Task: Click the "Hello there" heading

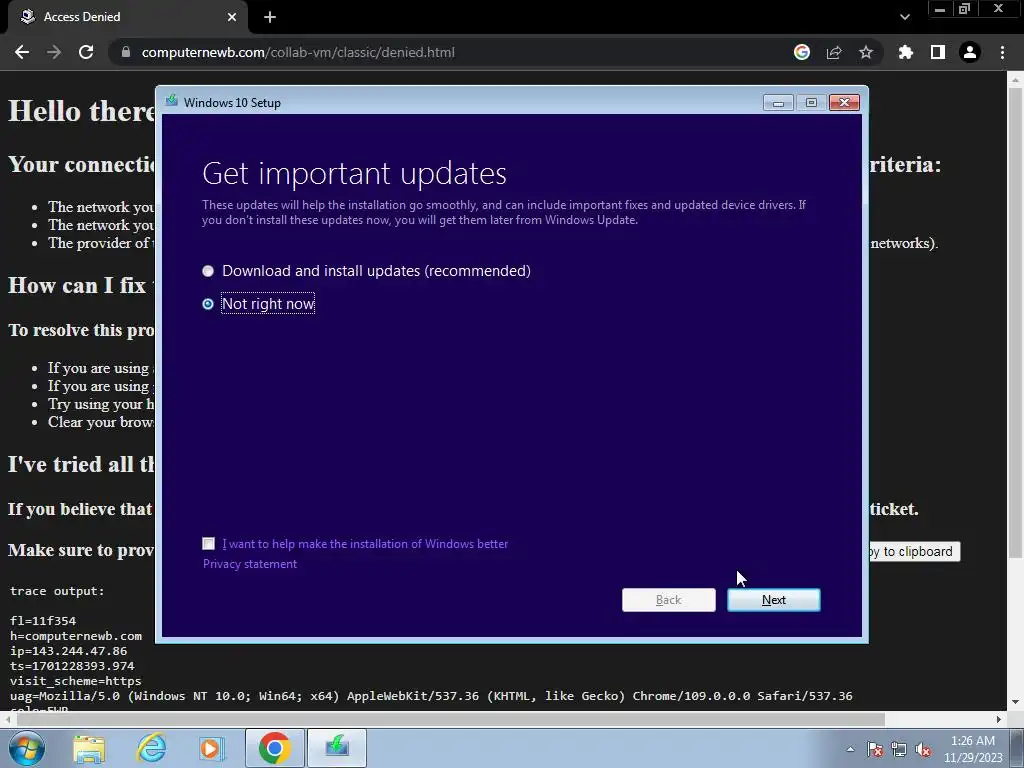Action: coord(82,111)
